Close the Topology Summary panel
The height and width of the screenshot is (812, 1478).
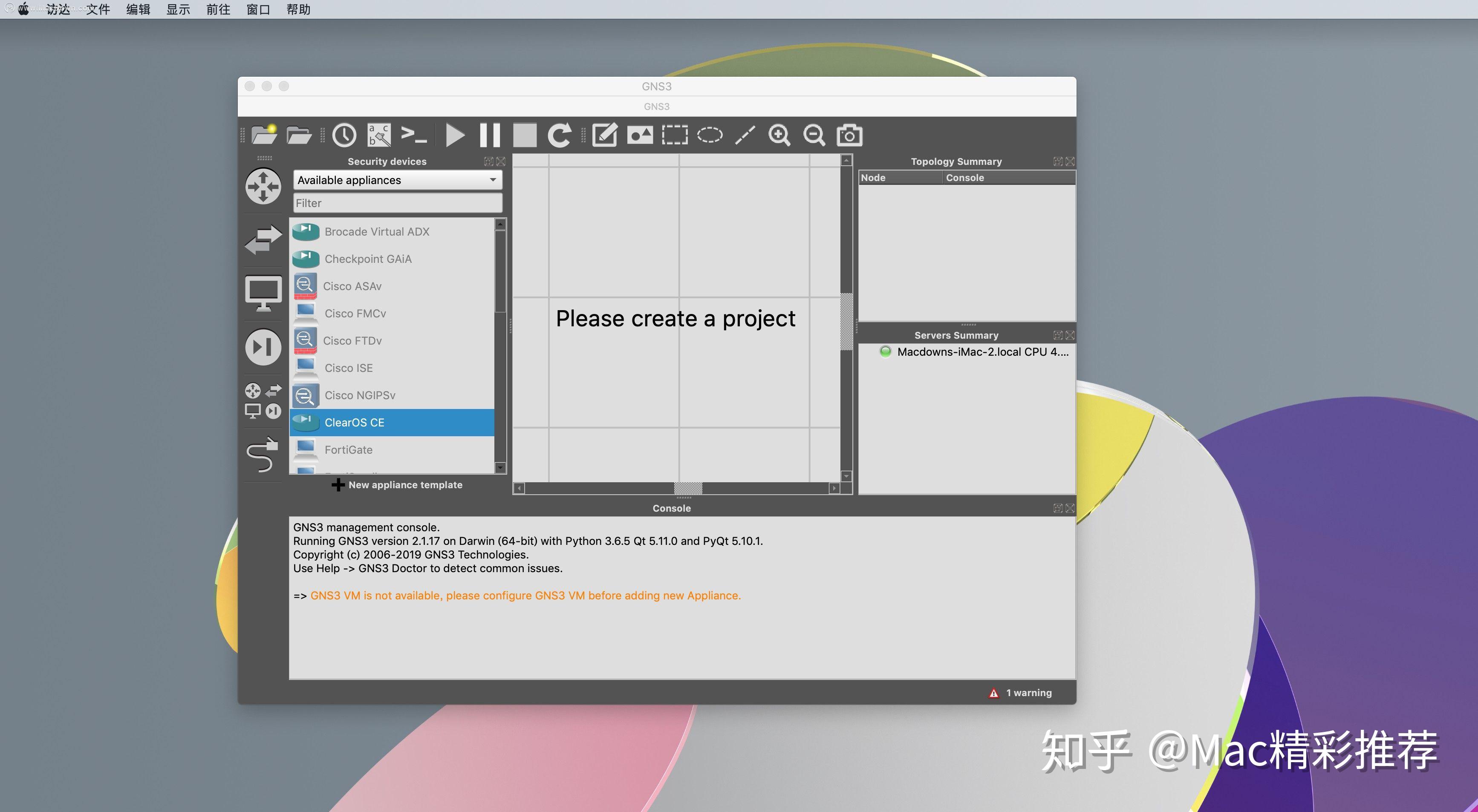click(1070, 162)
